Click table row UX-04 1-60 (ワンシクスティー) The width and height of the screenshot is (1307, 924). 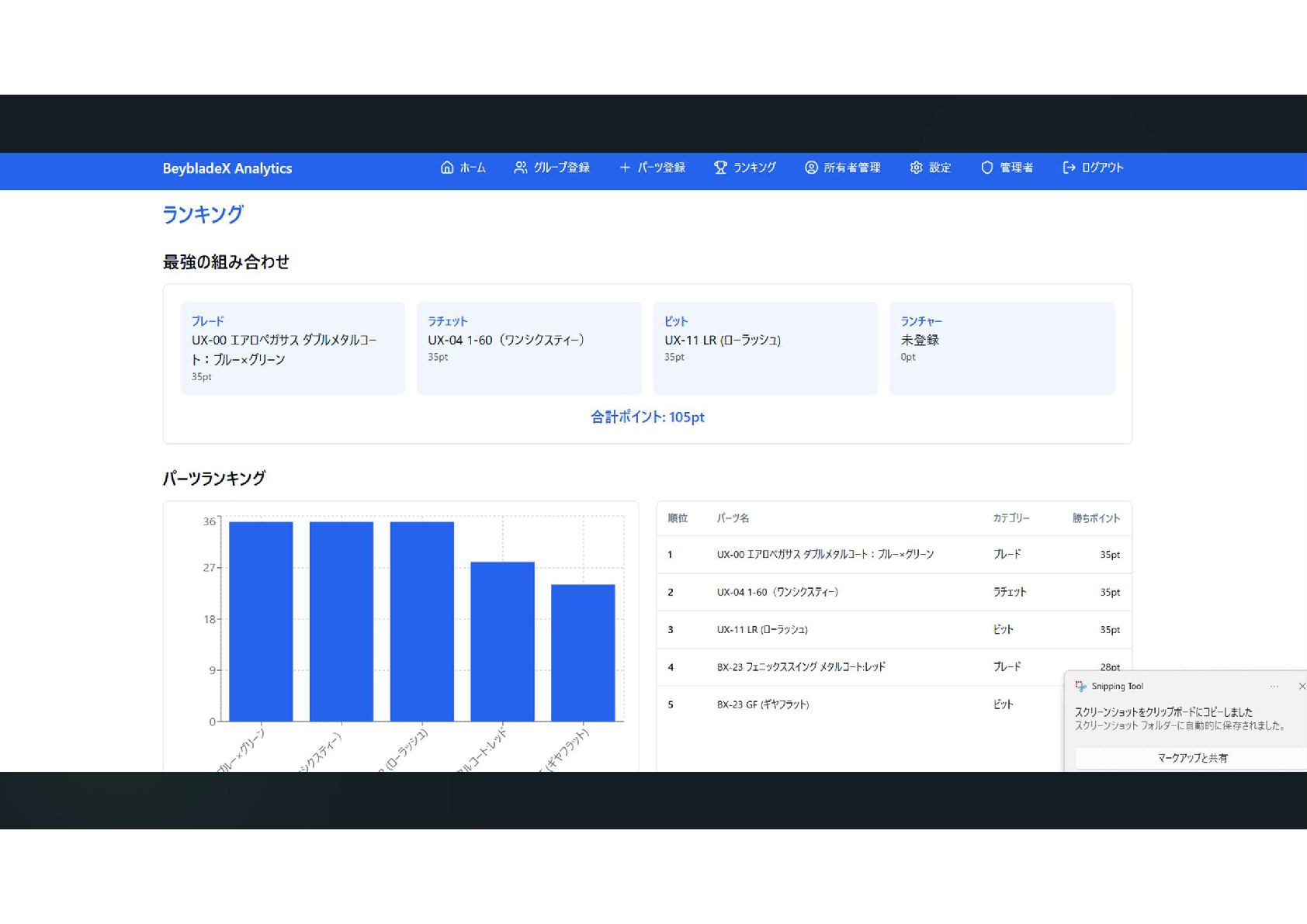[x=894, y=592]
